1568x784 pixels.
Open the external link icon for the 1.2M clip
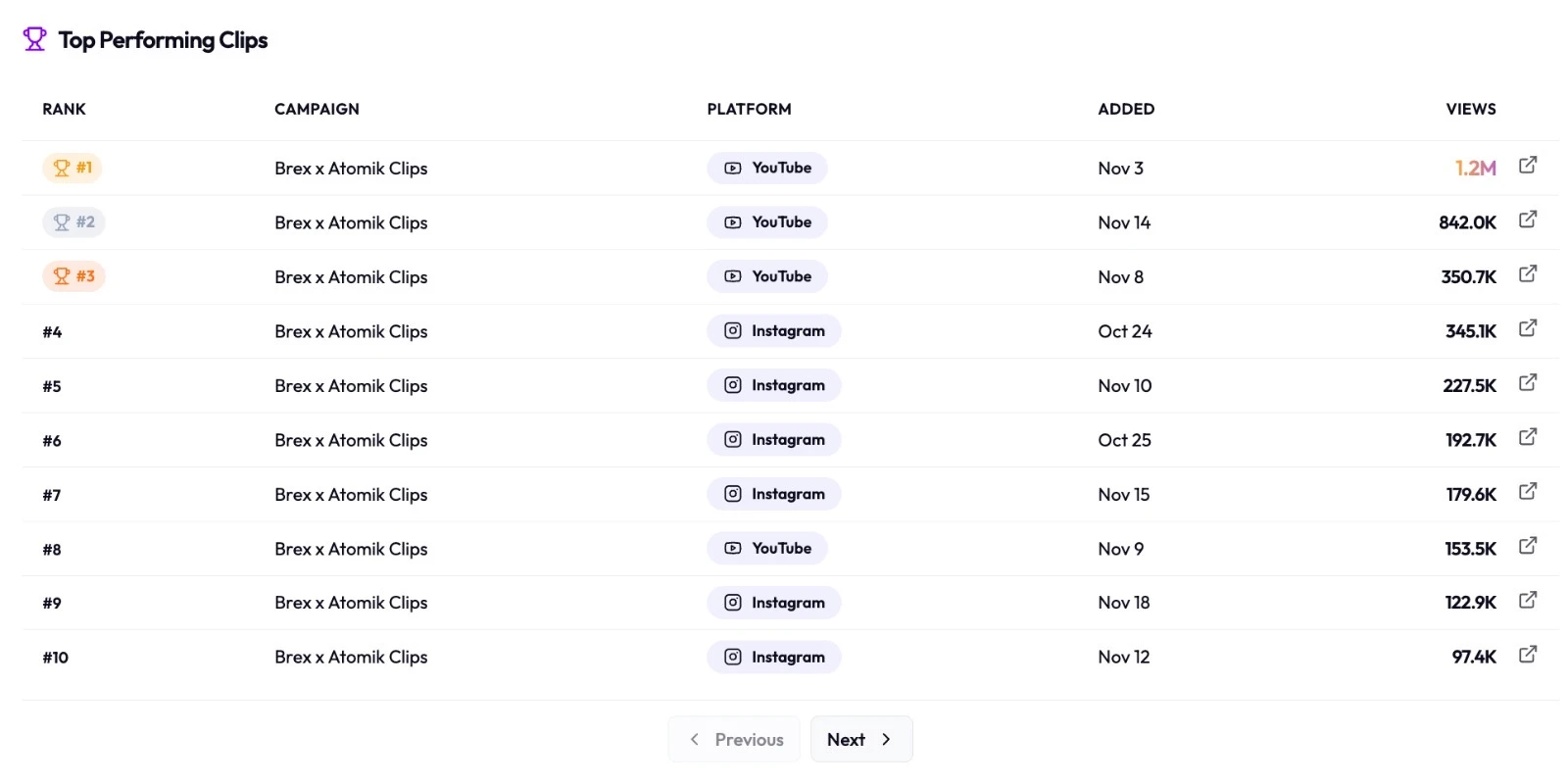coord(1528,165)
